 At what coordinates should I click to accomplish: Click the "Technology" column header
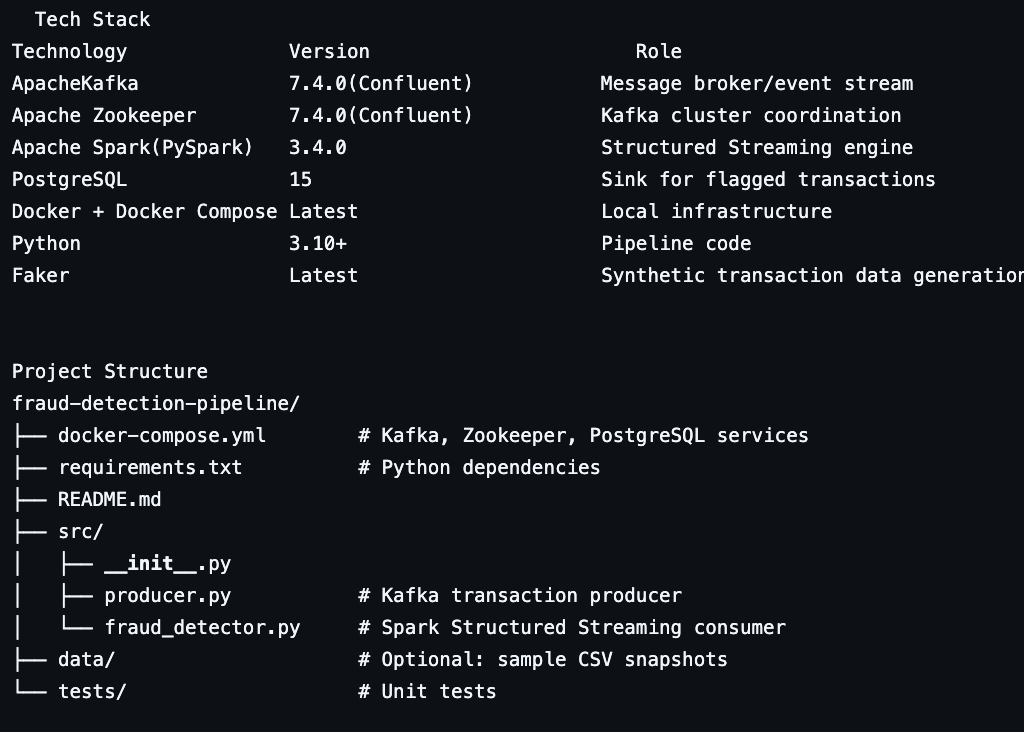click(69, 51)
